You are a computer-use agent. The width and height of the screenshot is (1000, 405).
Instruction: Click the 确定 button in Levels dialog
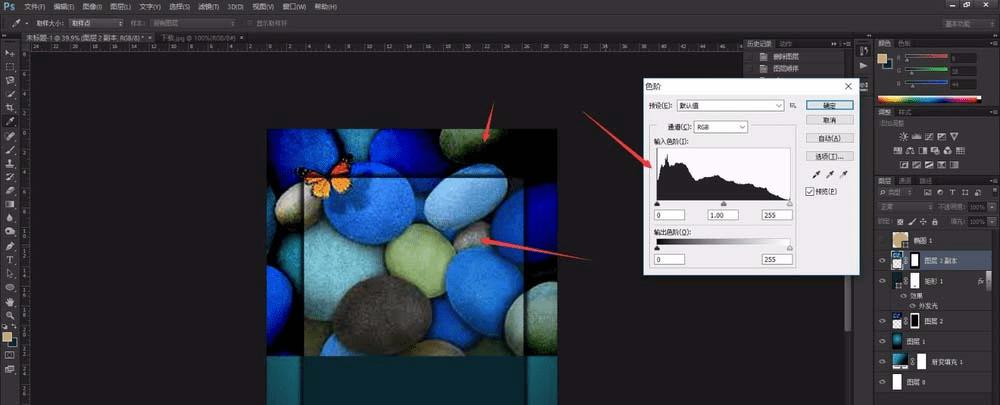pyautogui.click(x=829, y=103)
